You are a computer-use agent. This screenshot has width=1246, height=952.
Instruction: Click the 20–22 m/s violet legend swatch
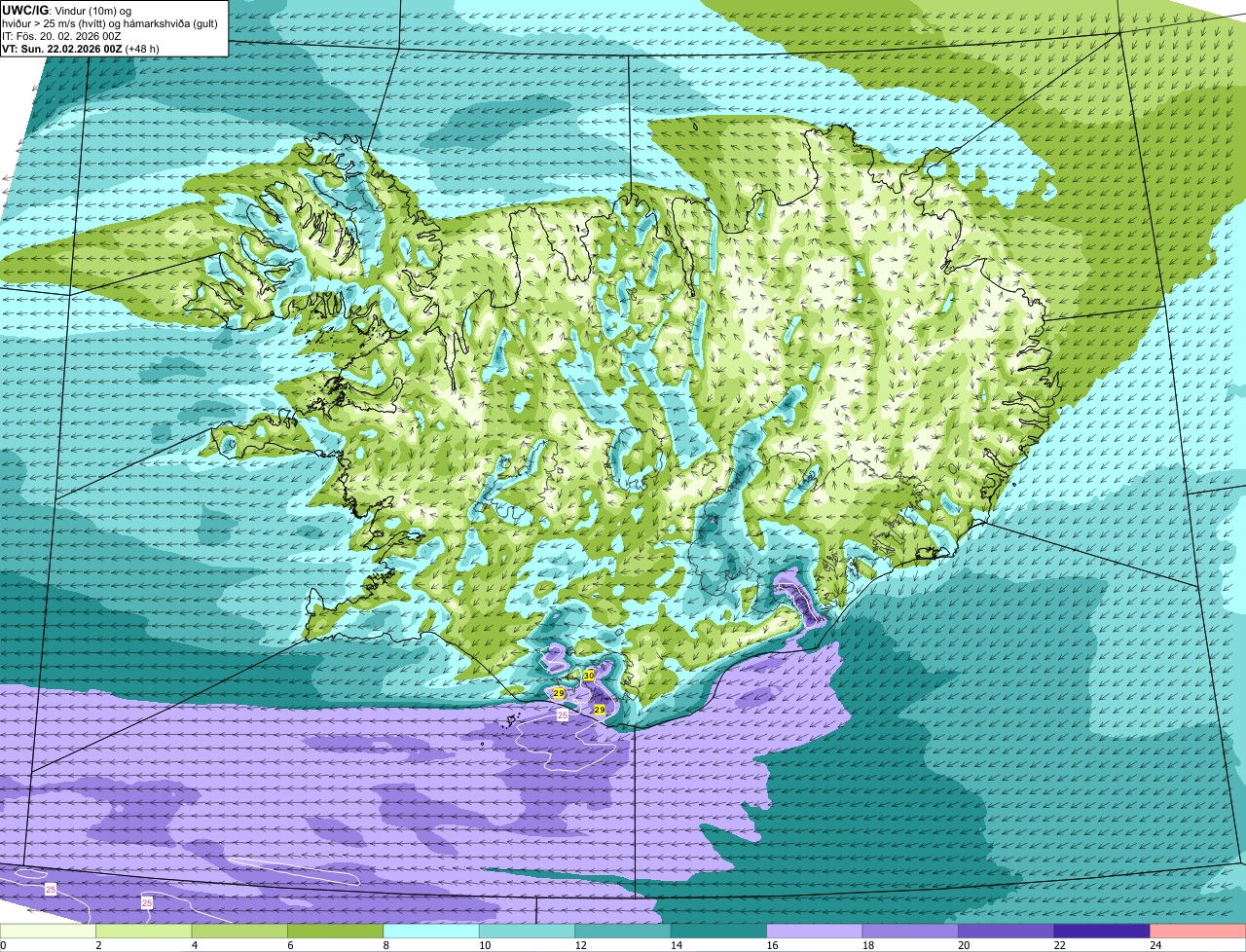pos(1007,932)
